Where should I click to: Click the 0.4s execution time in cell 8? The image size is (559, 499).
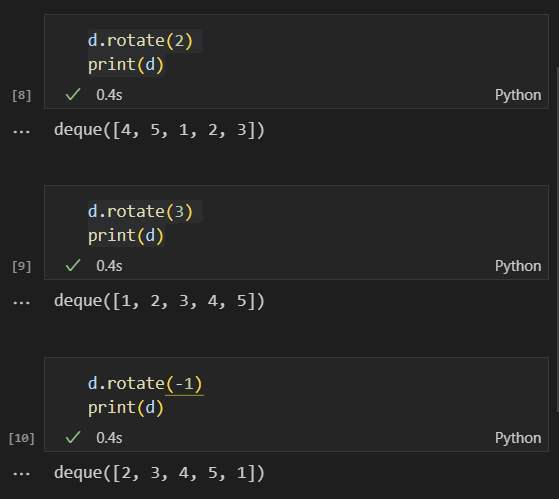tap(109, 95)
